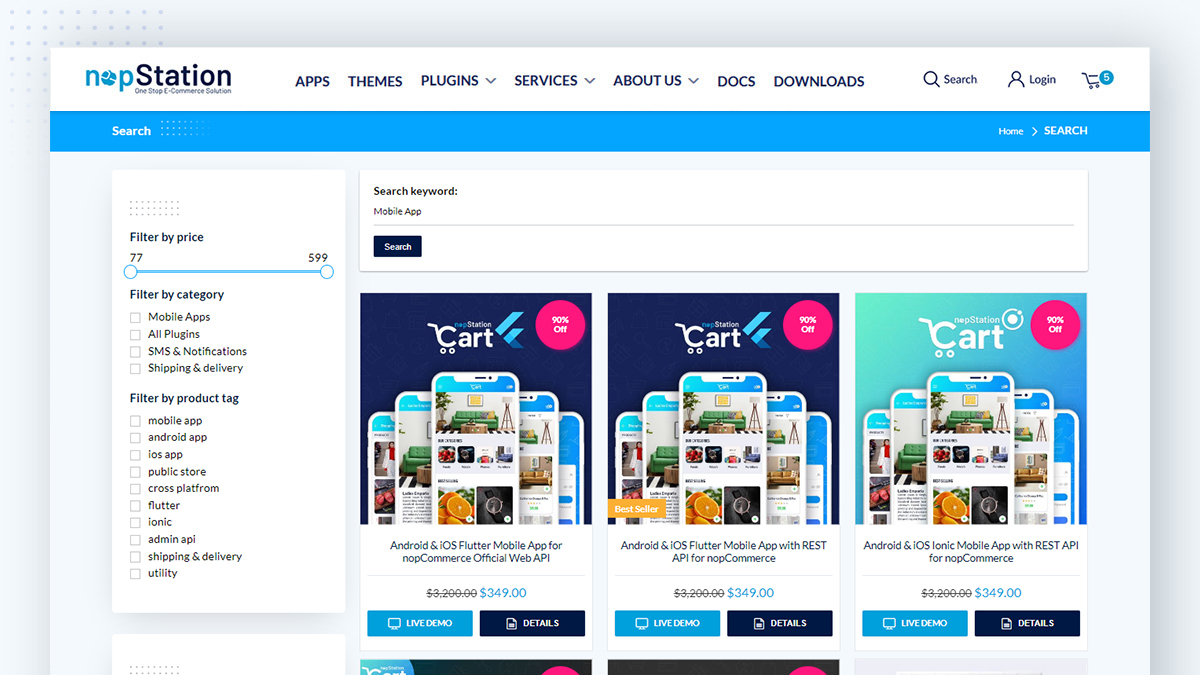Check the SMS & Notifications category
Viewport: 1200px width, 675px height.
coord(135,352)
